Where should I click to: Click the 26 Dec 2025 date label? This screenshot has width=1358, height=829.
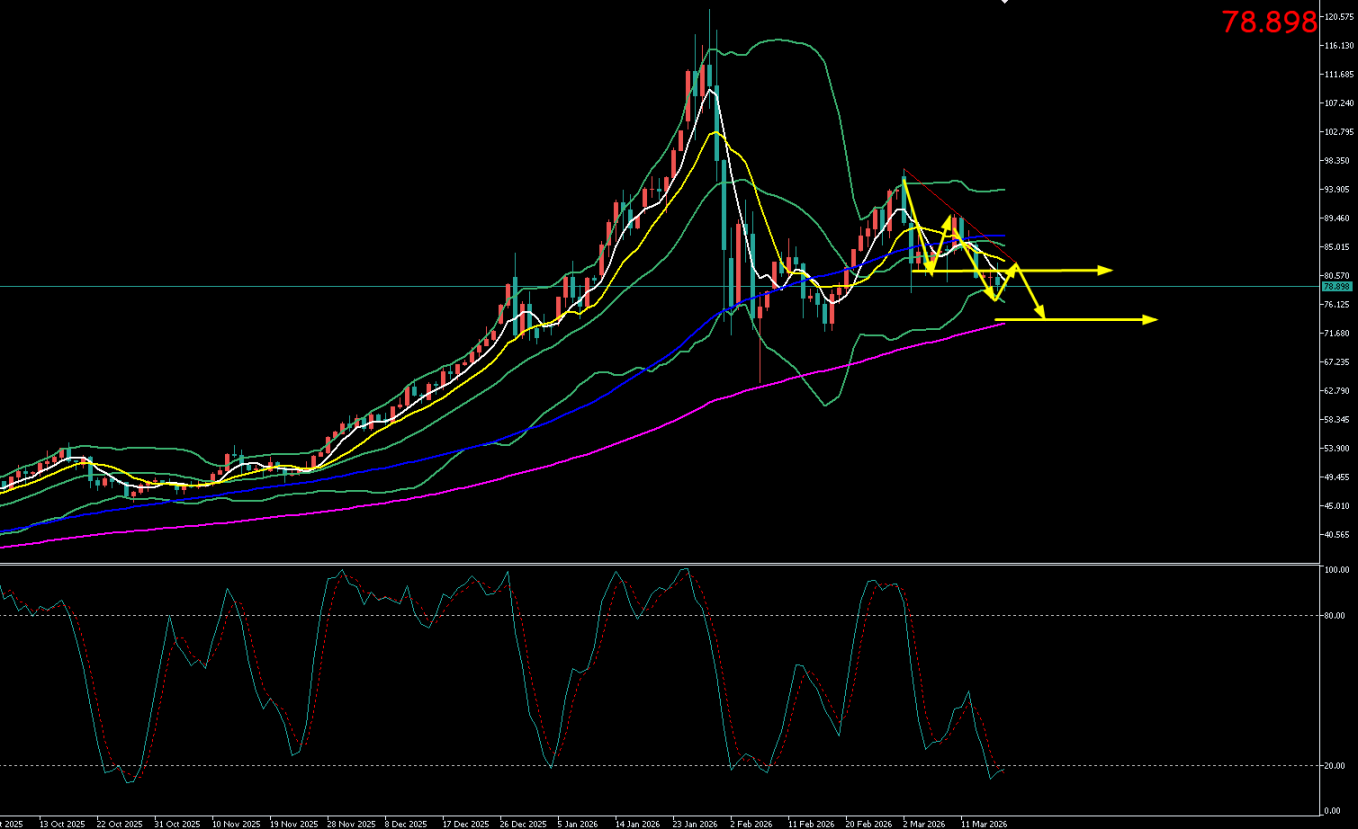pos(524,824)
